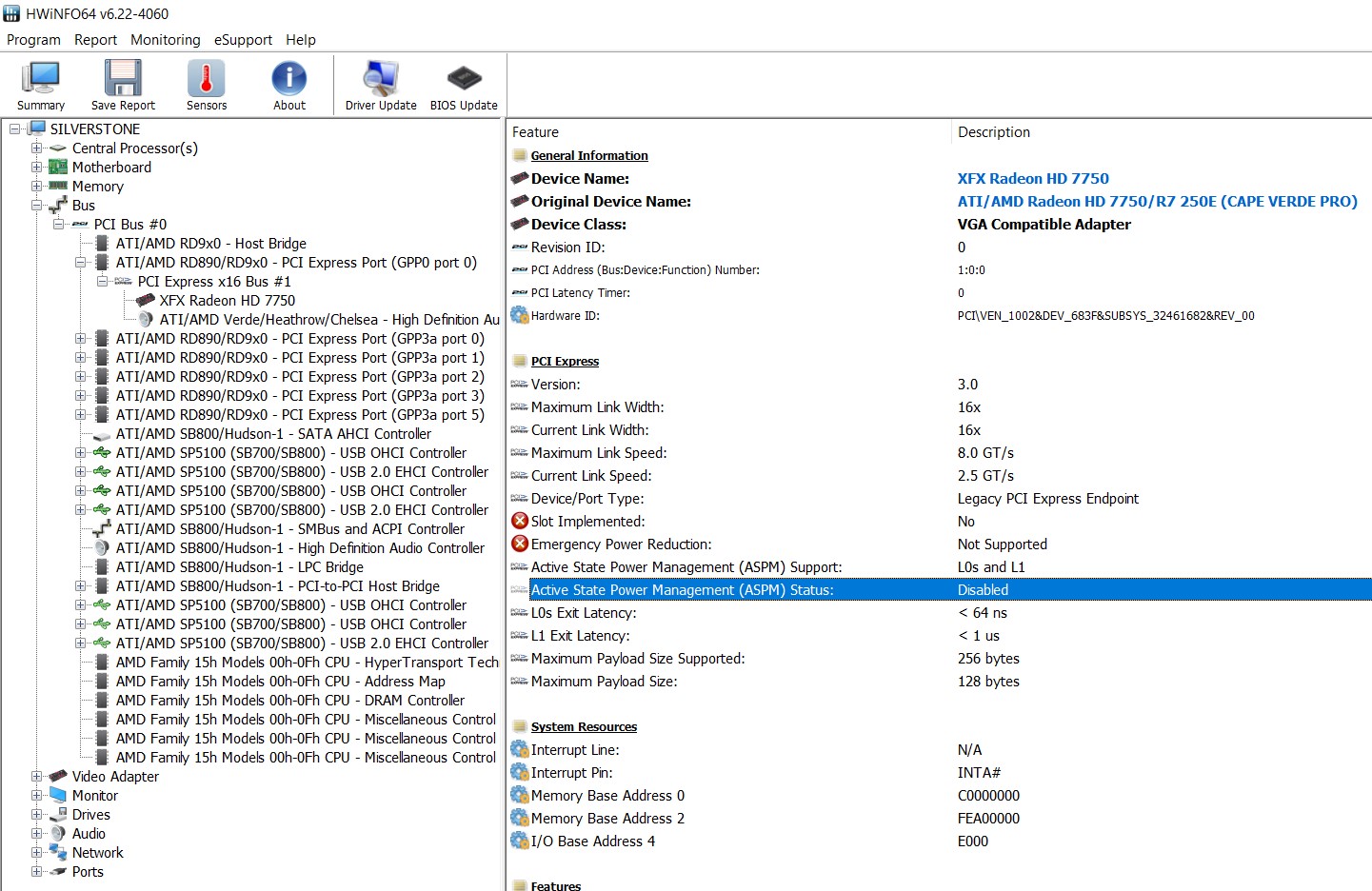Open the Help menu
This screenshot has height=891, width=1372.
tap(301, 40)
